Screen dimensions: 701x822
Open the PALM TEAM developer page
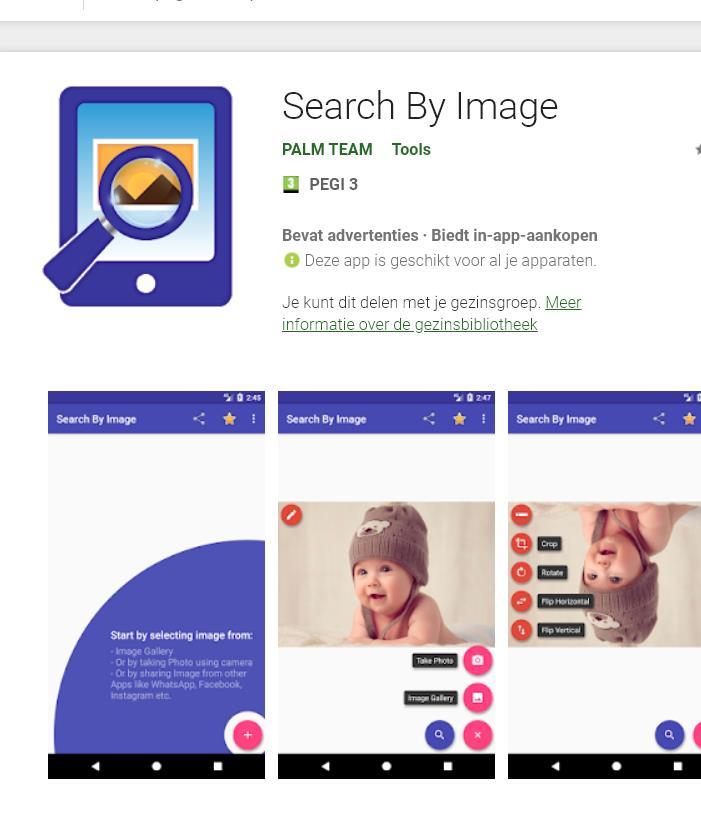click(327, 149)
